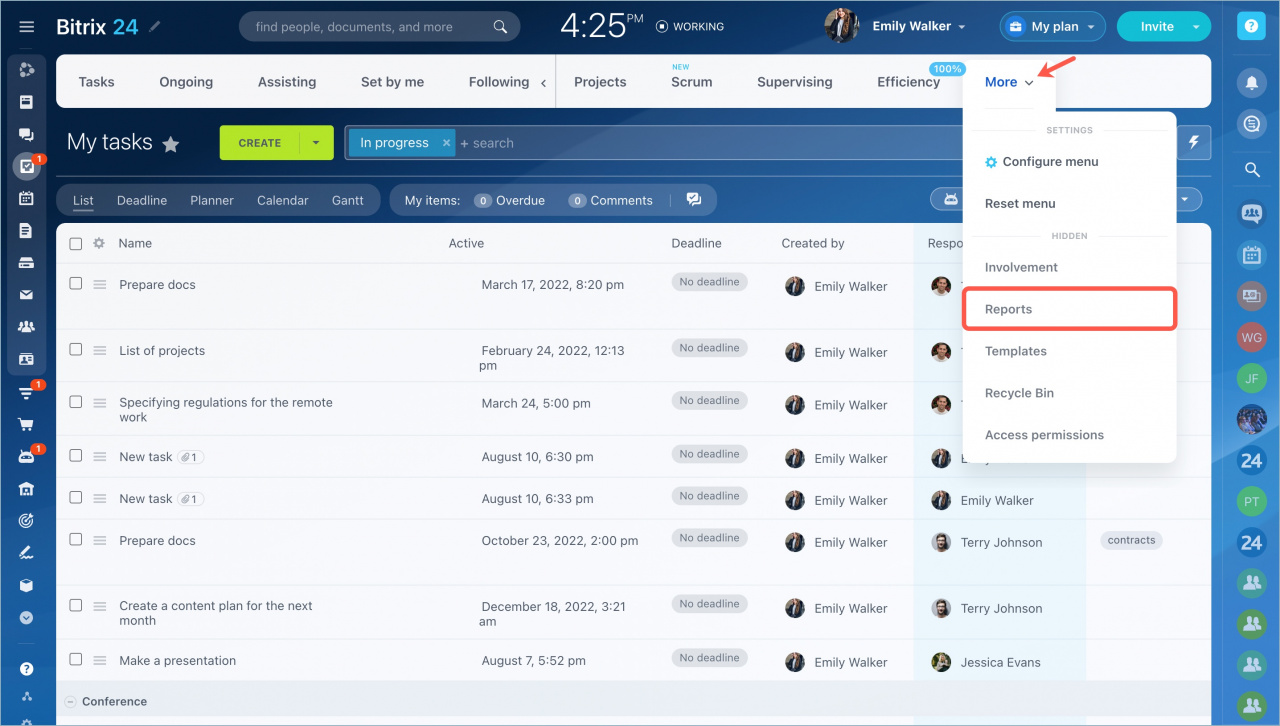Select checkbox for New task at 6:30 pm
This screenshot has width=1280, height=726.
coord(76,455)
